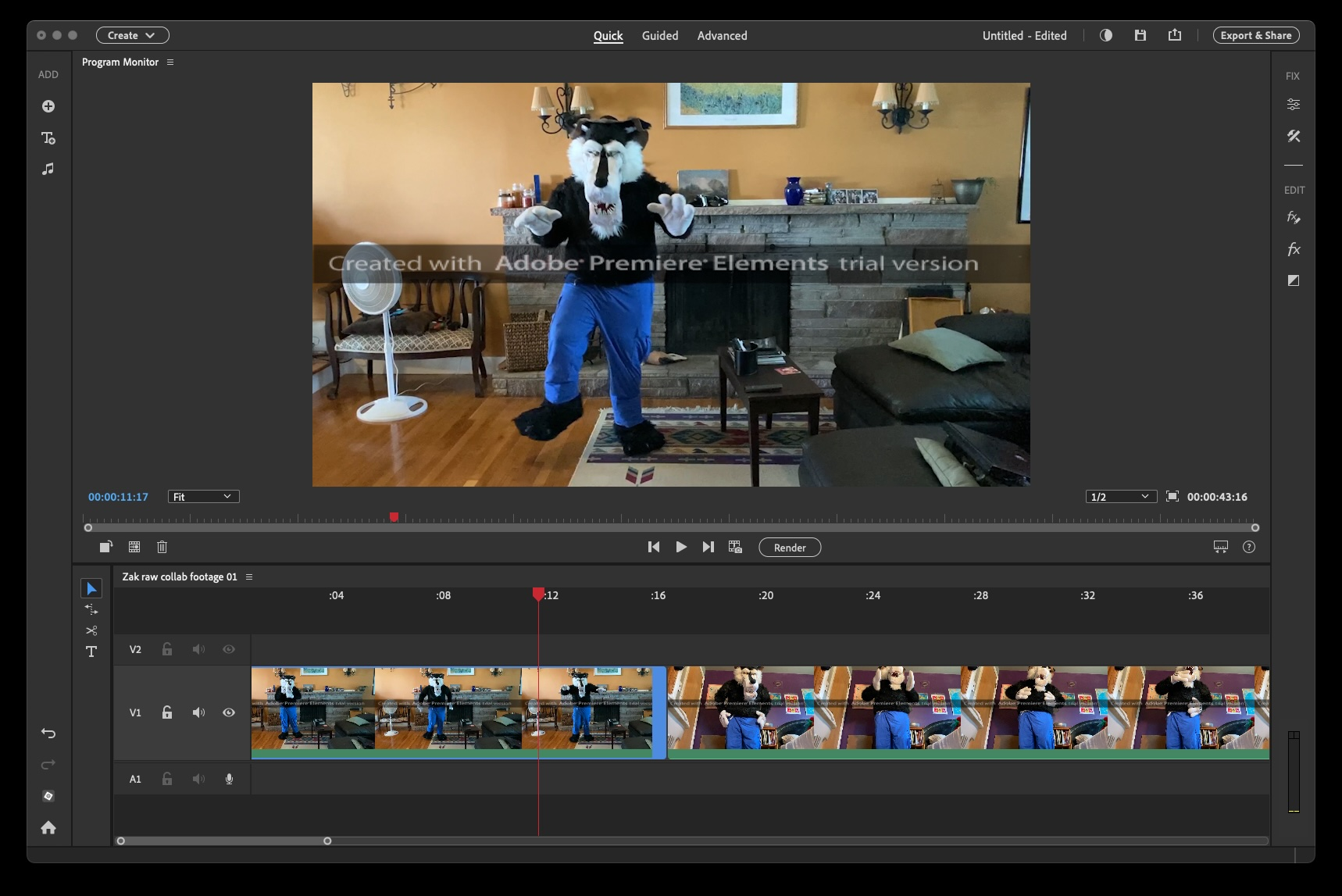
Task: Click the 00:00:11:17 current timecode
Action: (118, 497)
